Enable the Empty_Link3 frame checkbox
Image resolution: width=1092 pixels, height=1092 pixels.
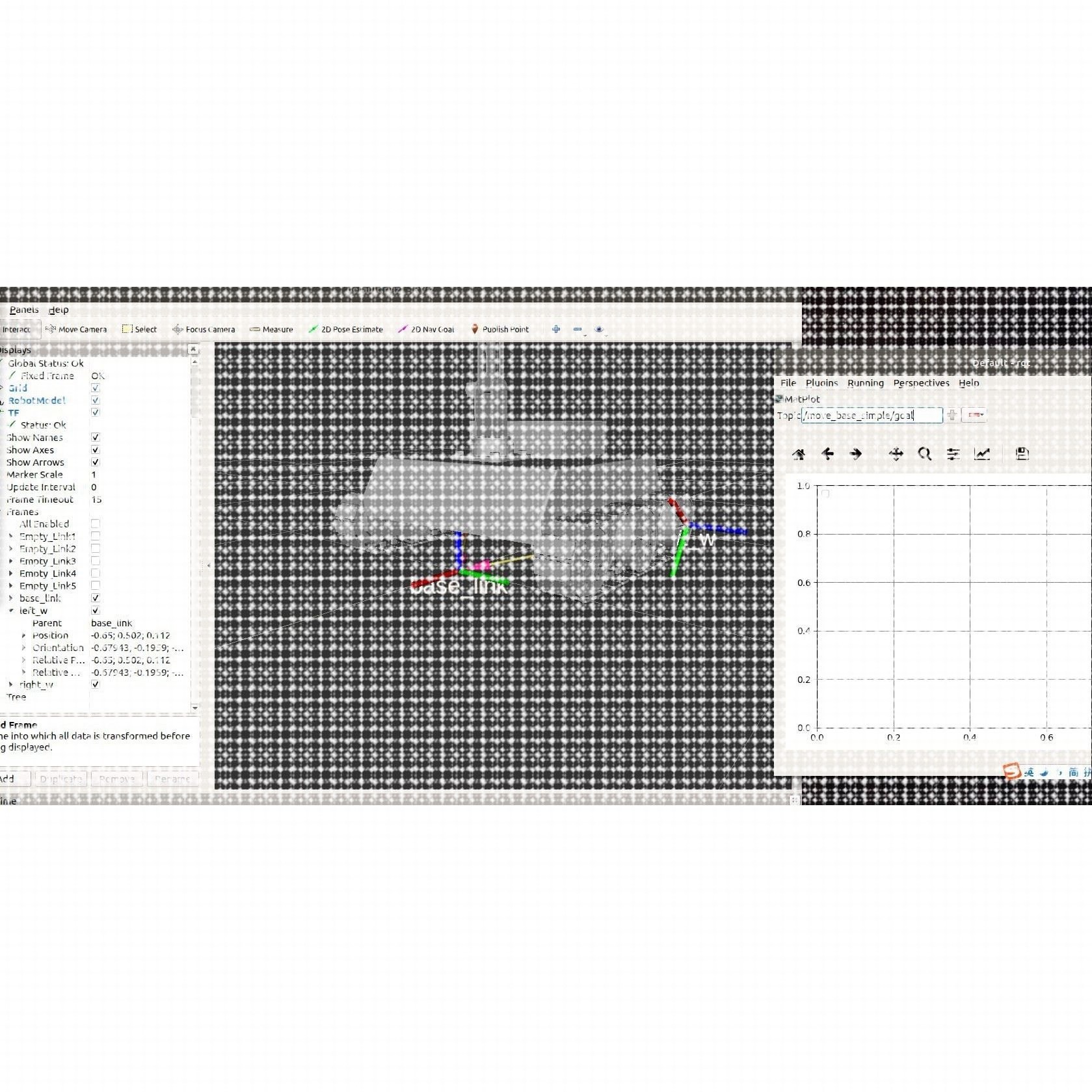[x=96, y=561]
